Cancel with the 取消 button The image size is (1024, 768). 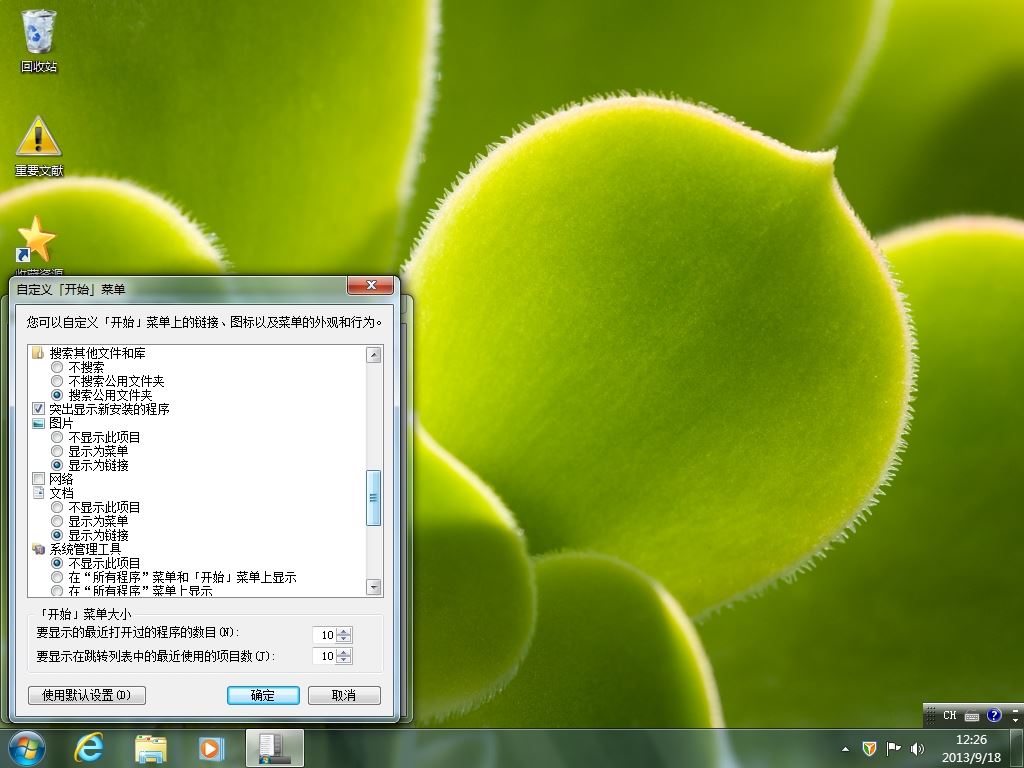click(344, 696)
